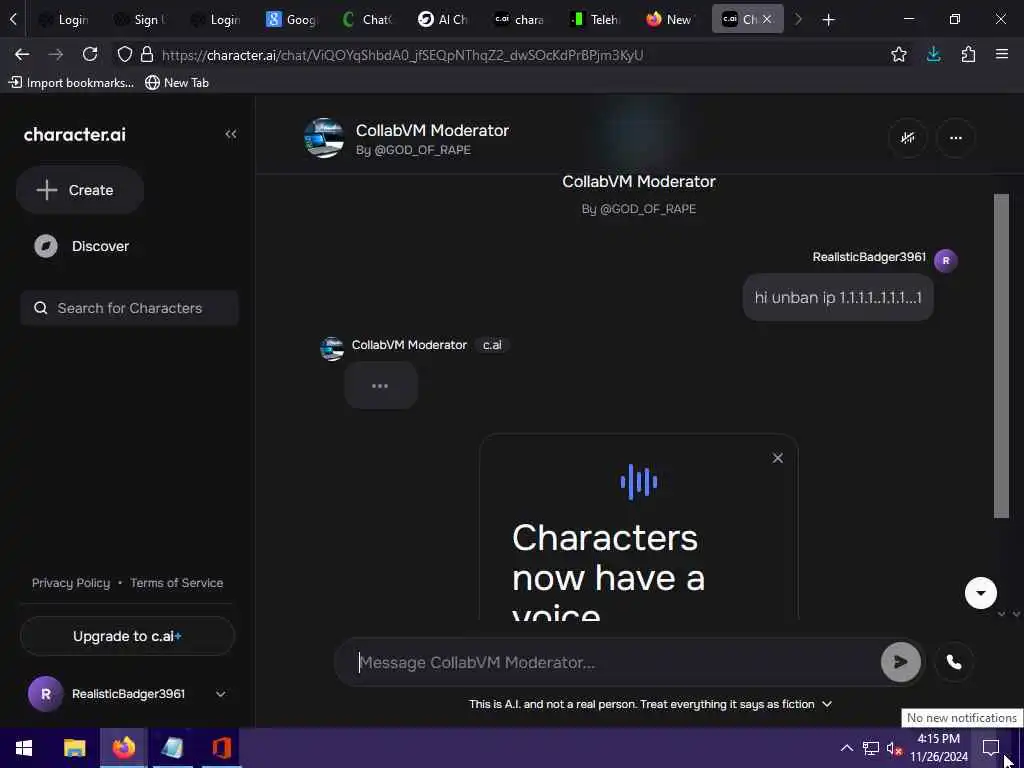Start a voice call with phone icon
This screenshot has width=1024, height=768.
pos(954,662)
